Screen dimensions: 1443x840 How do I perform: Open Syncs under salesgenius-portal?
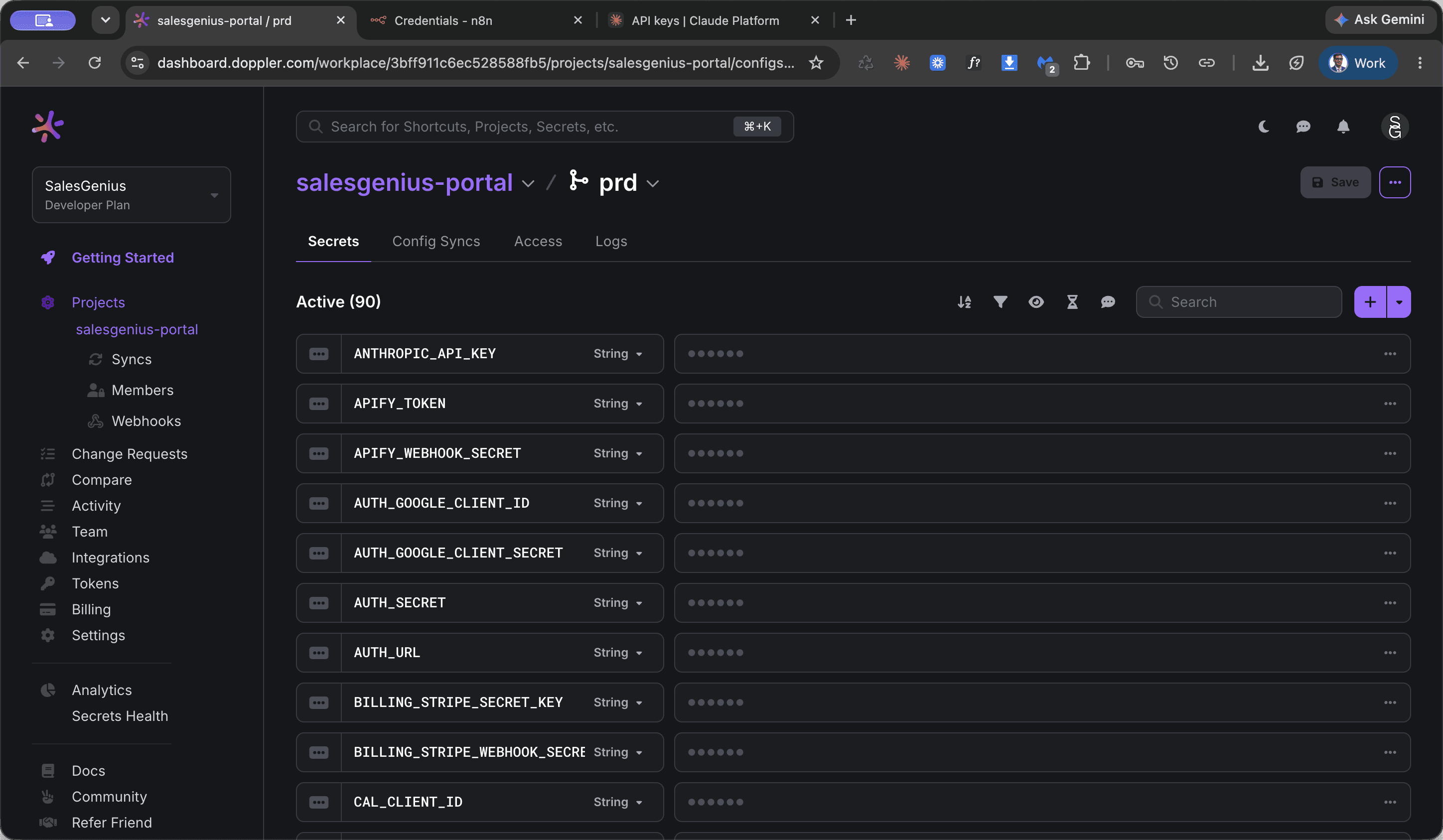click(x=131, y=359)
